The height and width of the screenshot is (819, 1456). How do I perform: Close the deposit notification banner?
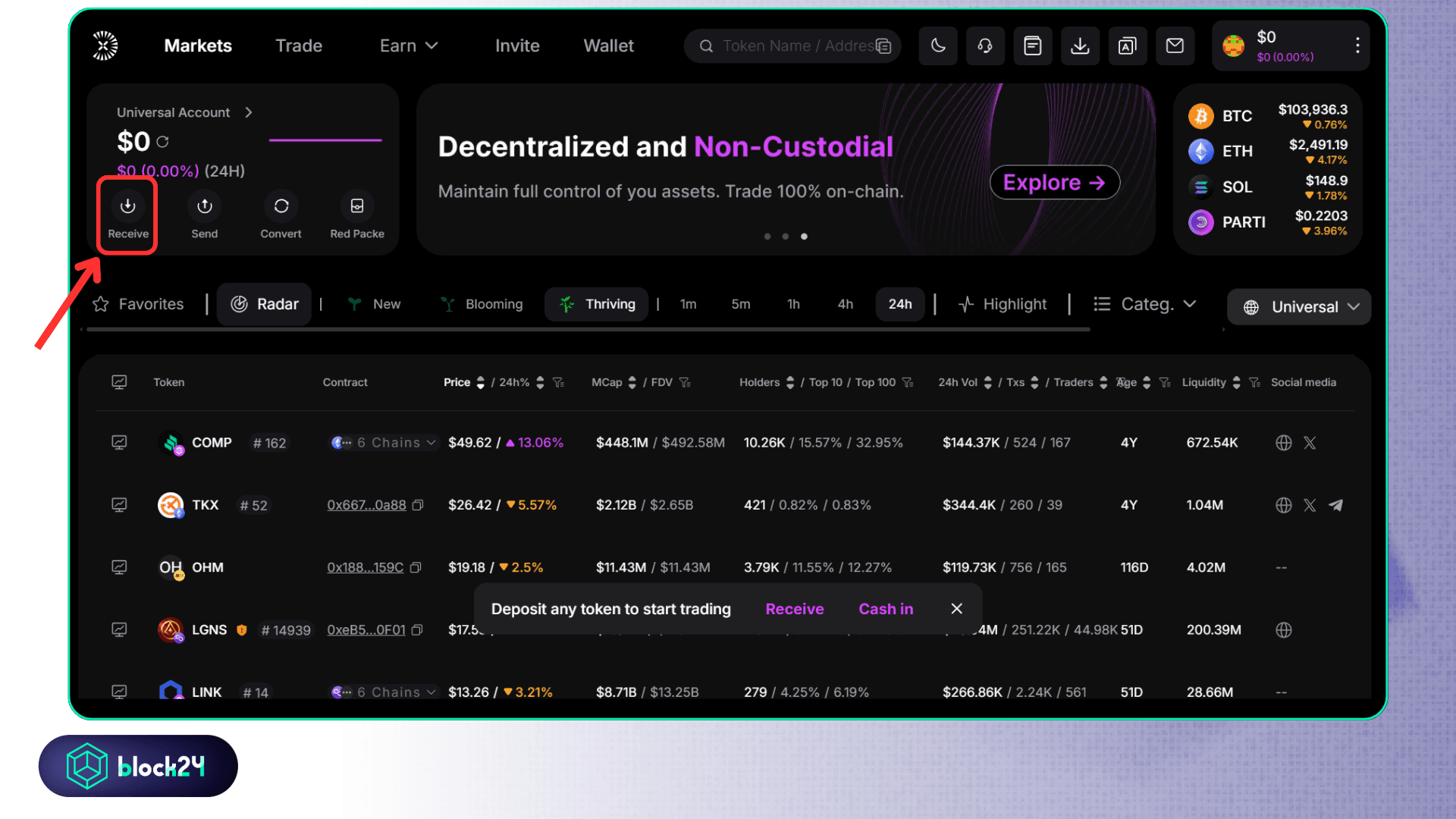point(957,609)
